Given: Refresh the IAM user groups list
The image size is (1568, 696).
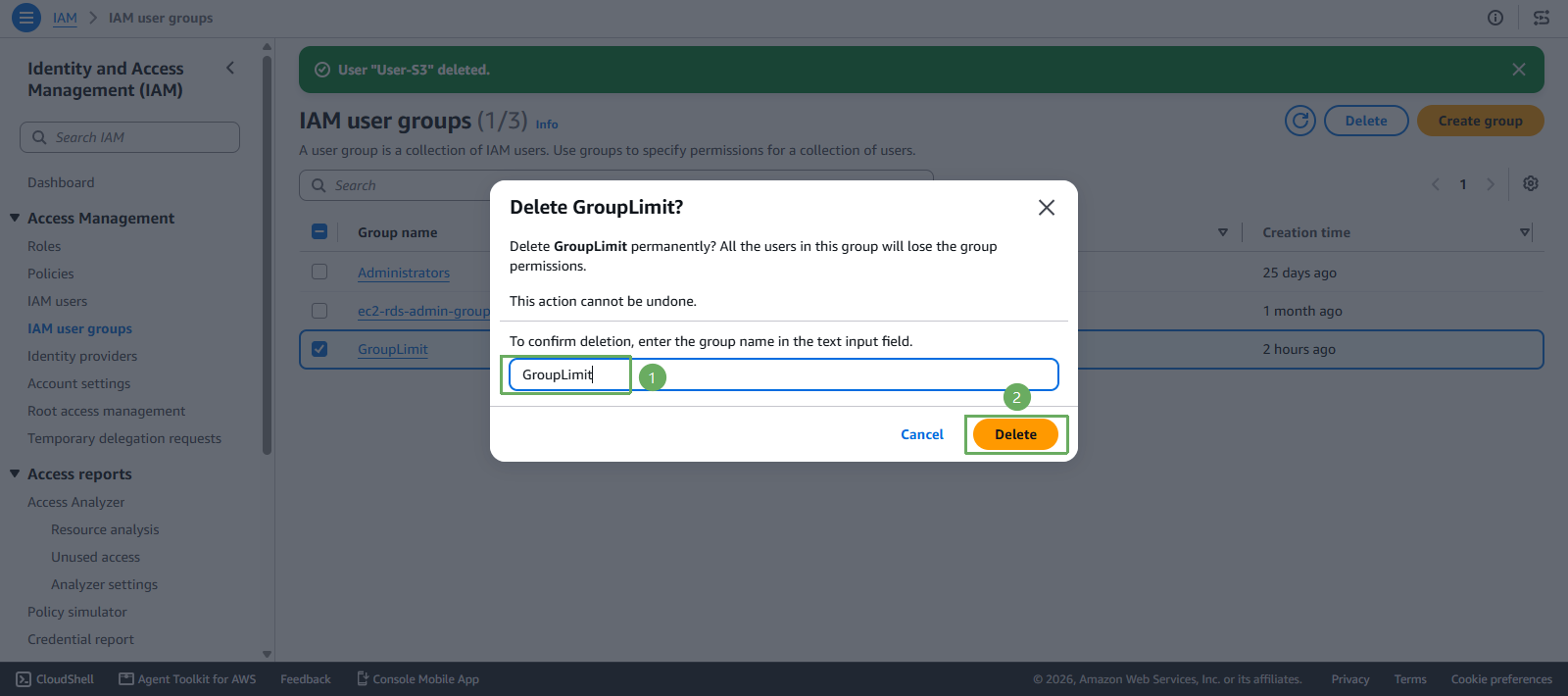Looking at the screenshot, I should coord(1300,121).
